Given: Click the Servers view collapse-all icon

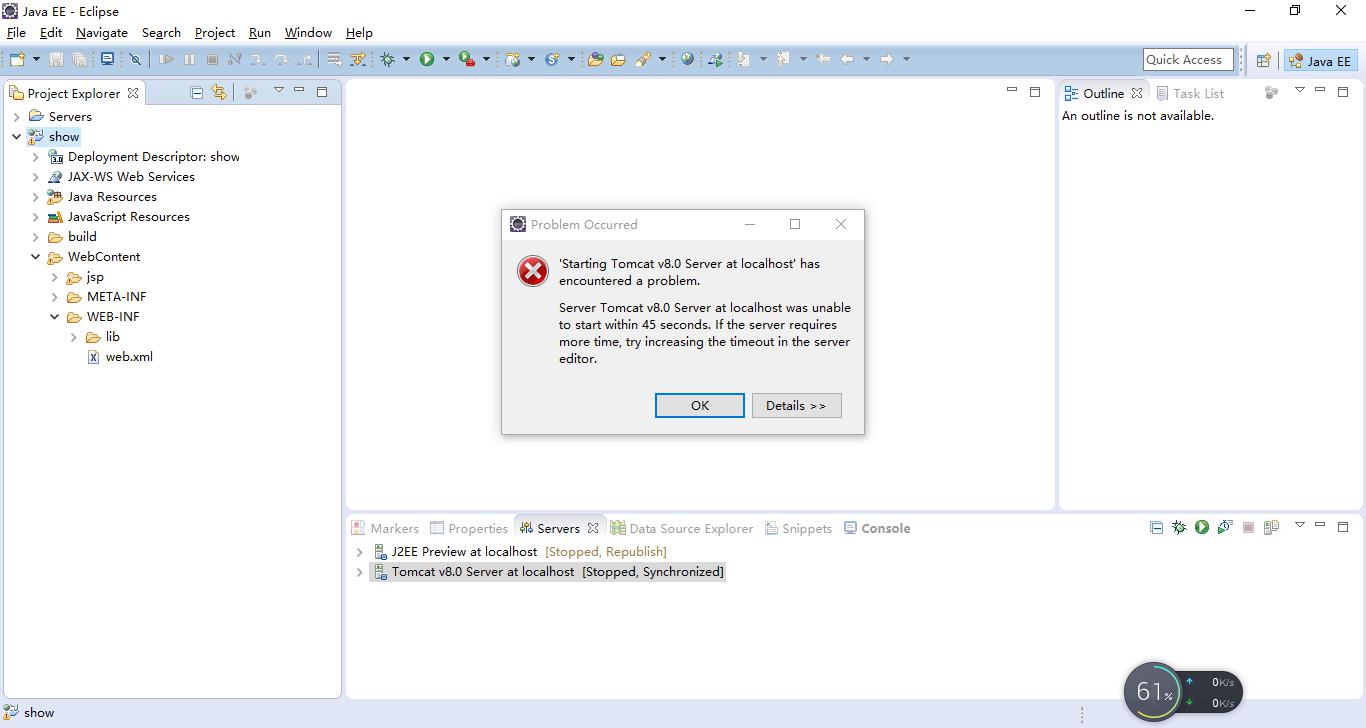Looking at the screenshot, I should pos(1156,527).
